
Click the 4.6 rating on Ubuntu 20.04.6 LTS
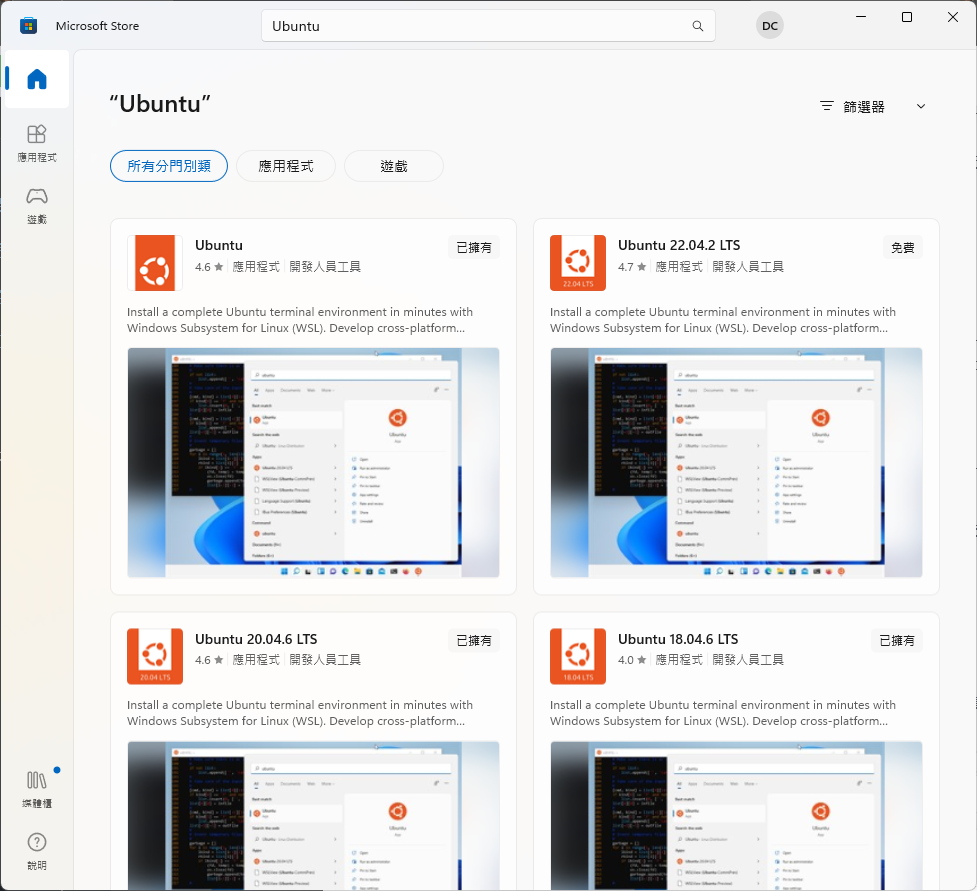[209, 660]
